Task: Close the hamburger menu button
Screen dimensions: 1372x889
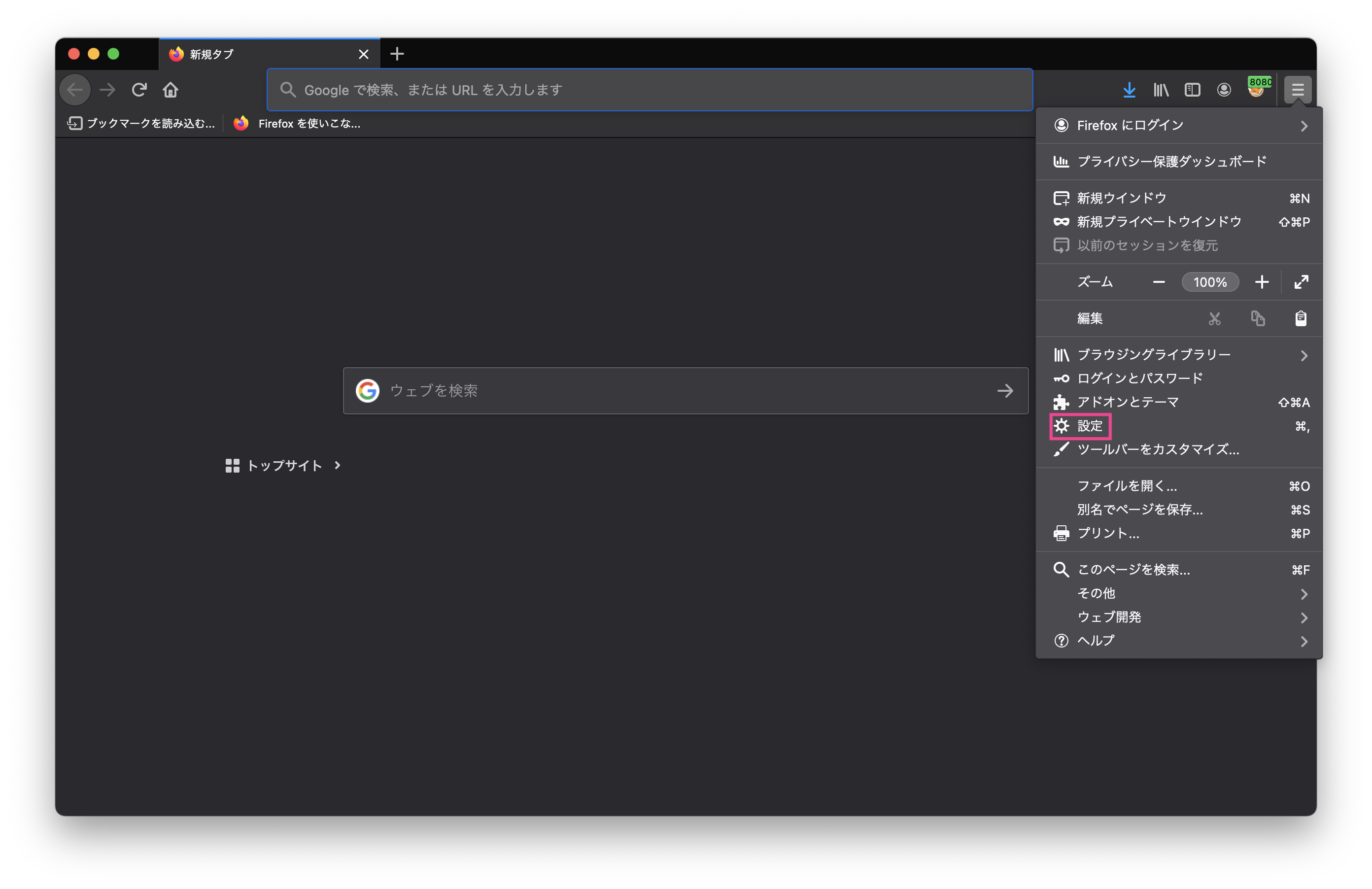Action: pyautogui.click(x=1297, y=90)
